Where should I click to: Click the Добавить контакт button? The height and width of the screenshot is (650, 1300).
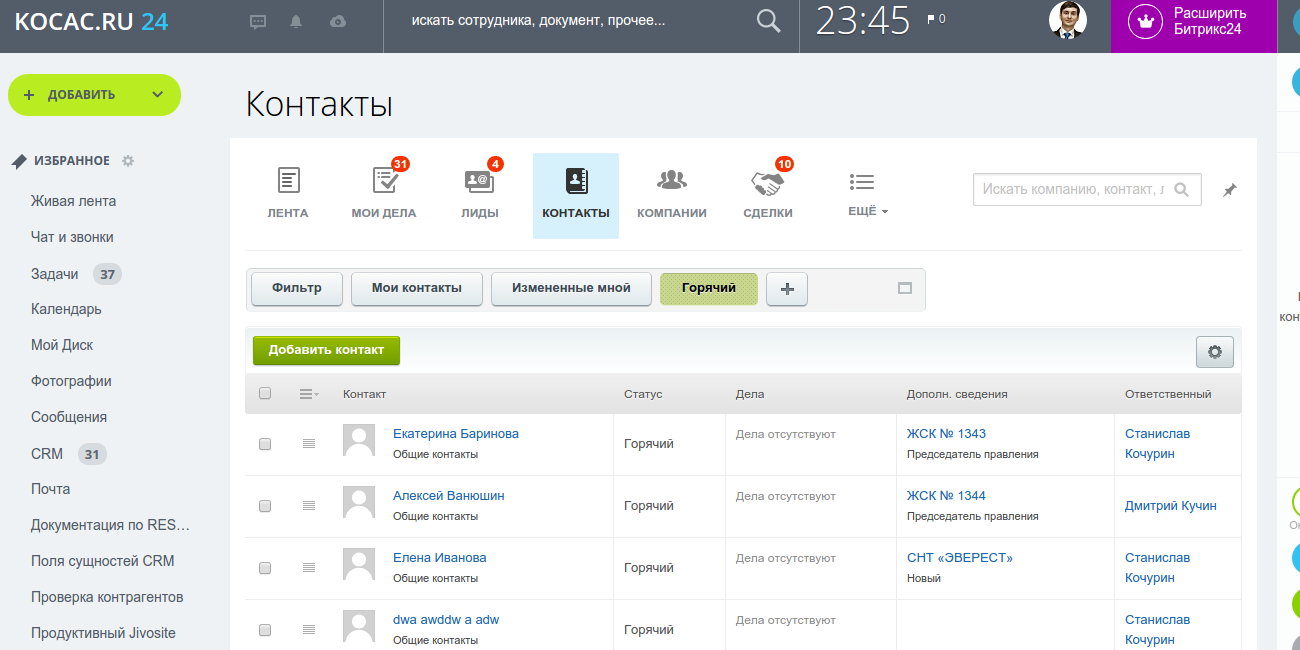(326, 350)
